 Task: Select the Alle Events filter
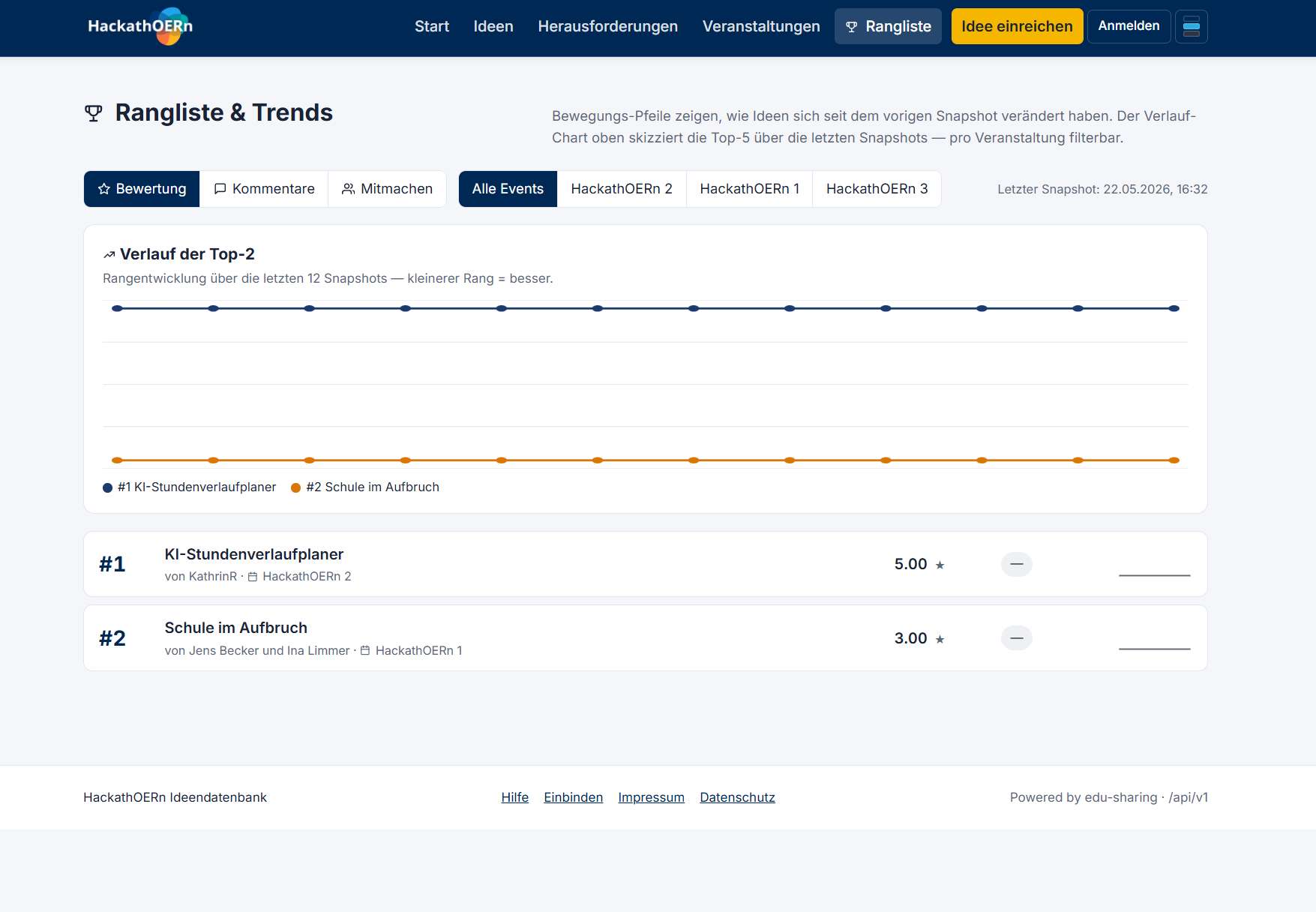pyautogui.click(x=508, y=189)
